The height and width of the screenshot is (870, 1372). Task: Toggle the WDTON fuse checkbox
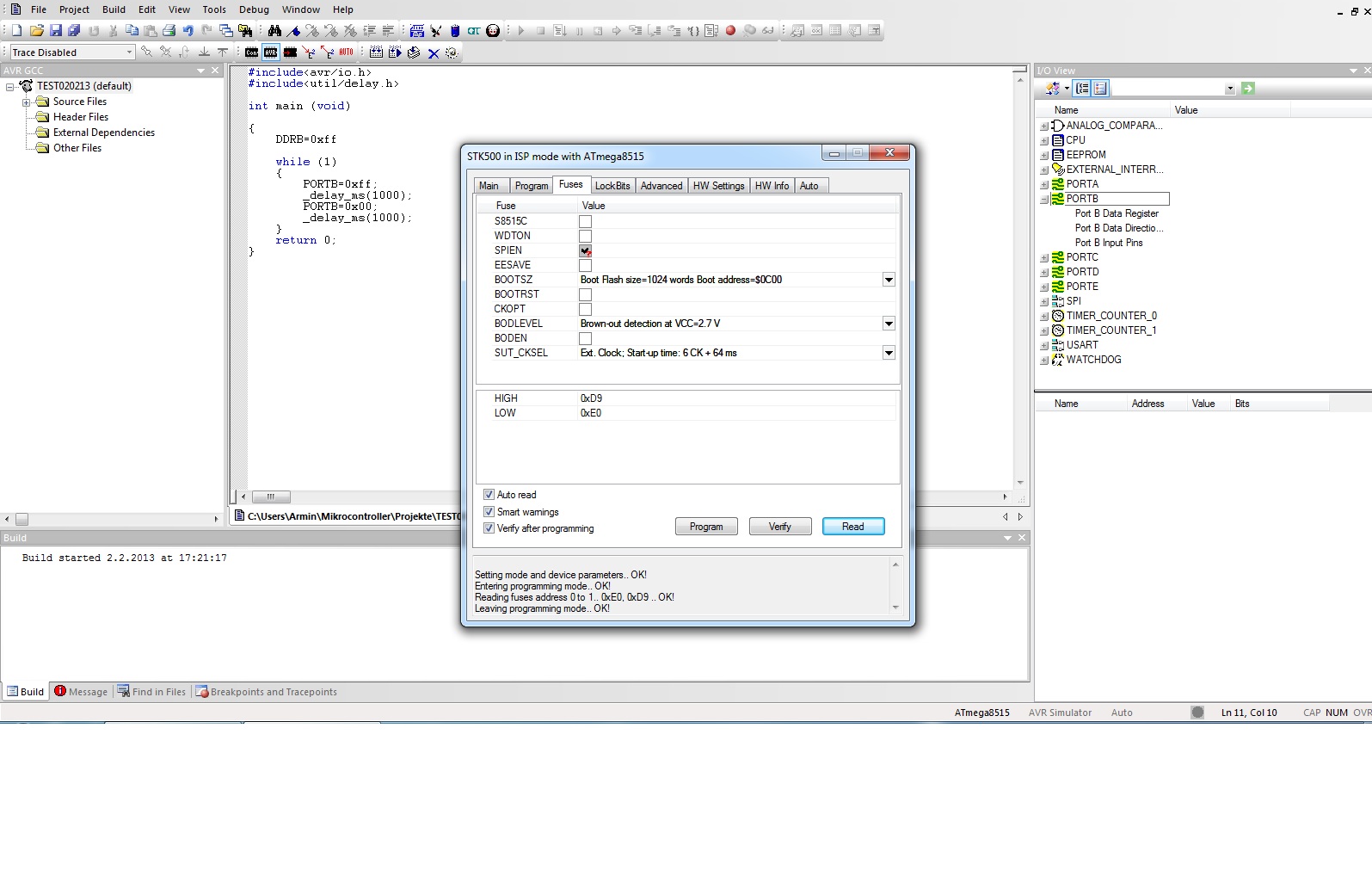point(586,236)
